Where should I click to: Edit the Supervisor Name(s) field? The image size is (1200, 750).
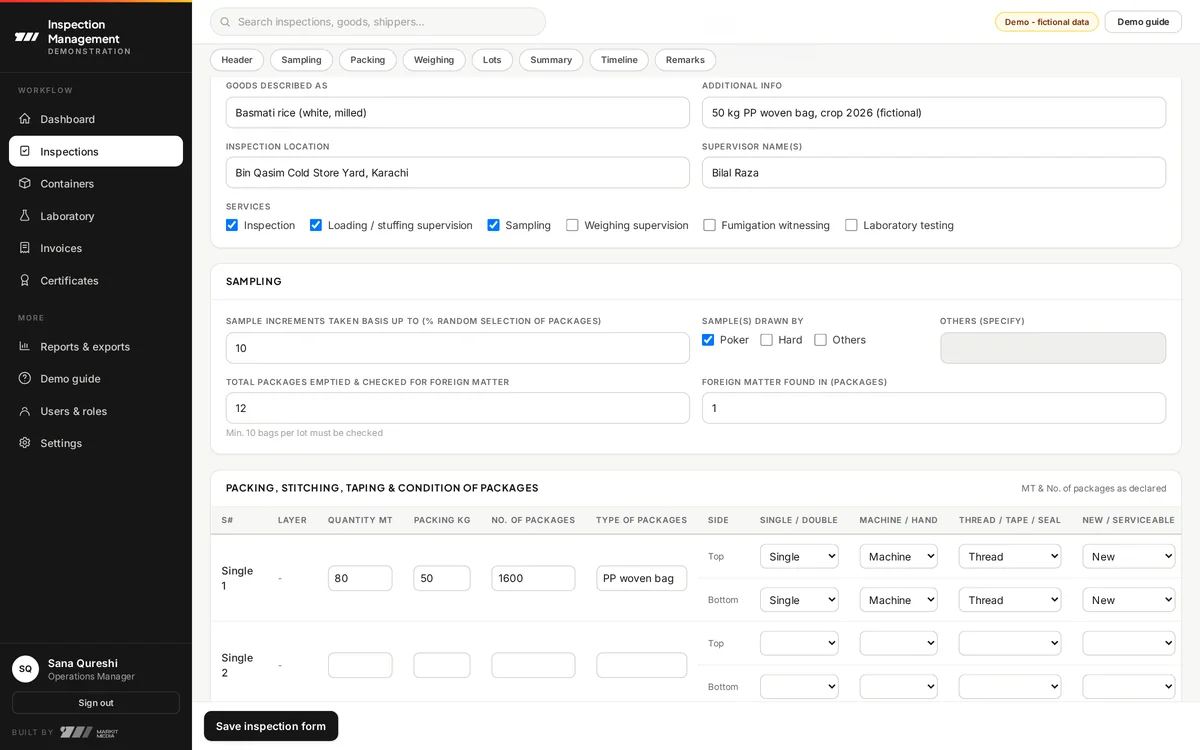click(x=934, y=173)
